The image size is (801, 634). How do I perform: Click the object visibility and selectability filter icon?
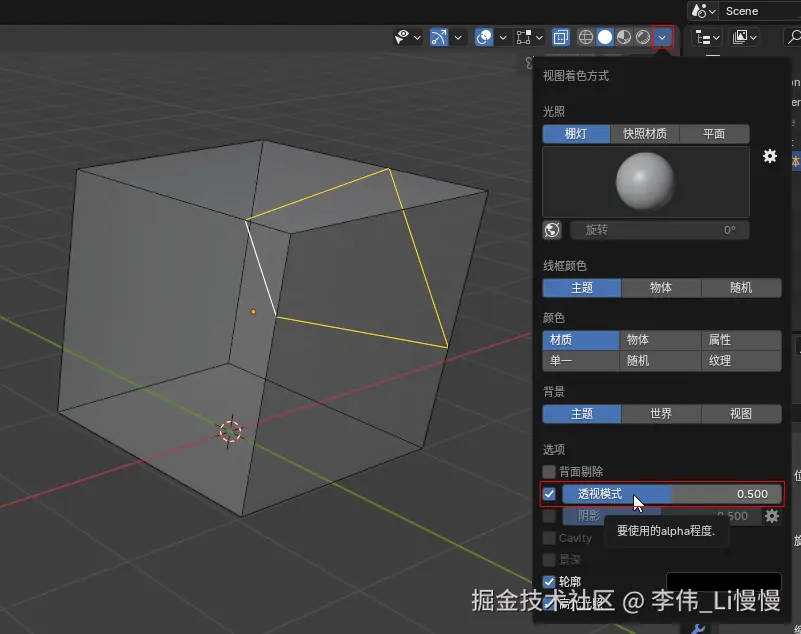click(x=403, y=37)
